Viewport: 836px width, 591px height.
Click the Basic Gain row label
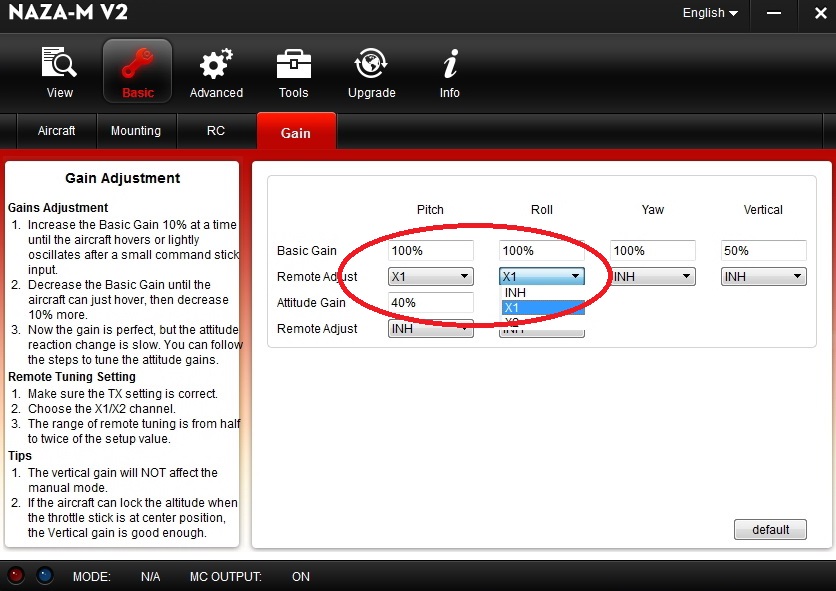pyautogui.click(x=307, y=251)
